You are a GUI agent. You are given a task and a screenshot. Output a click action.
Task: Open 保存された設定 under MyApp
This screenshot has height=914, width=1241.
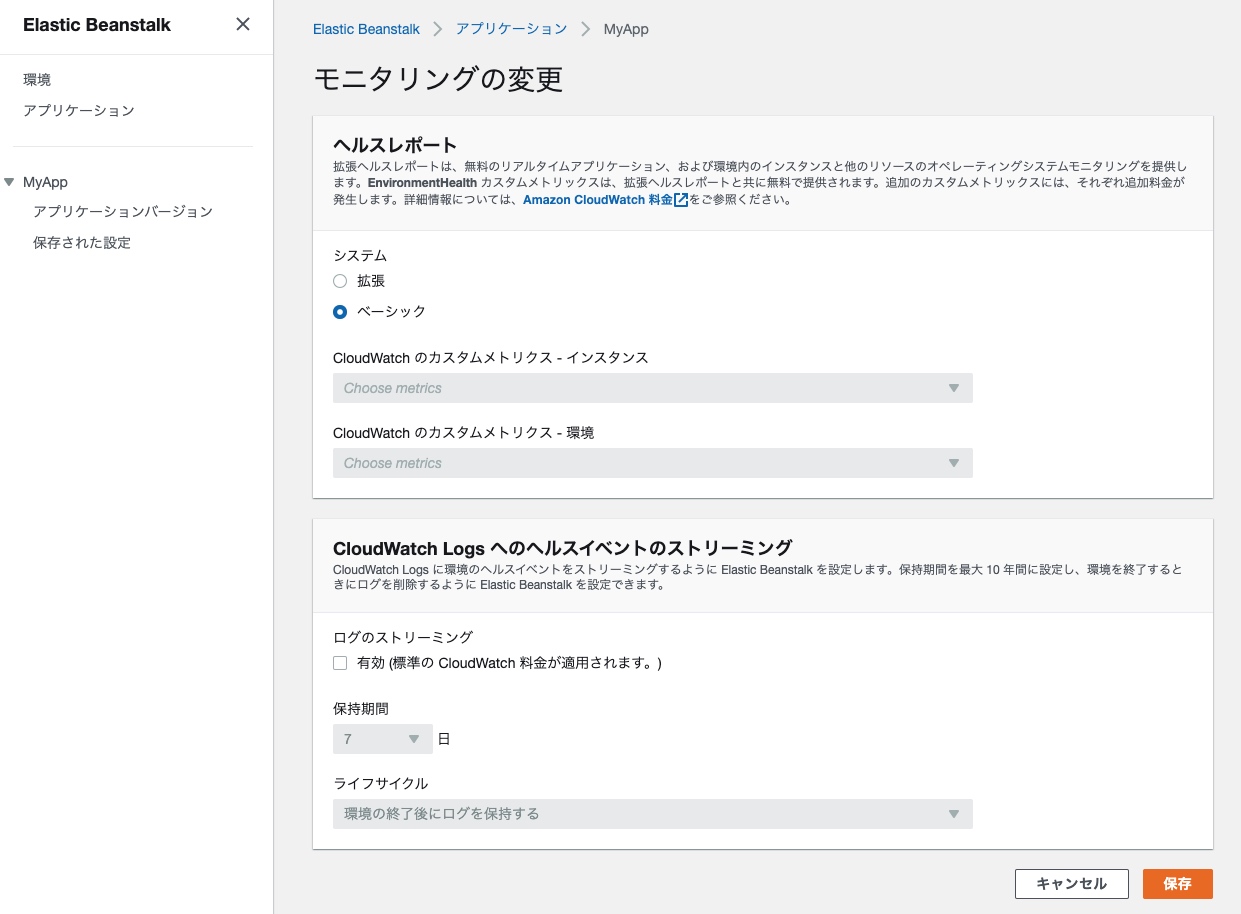point(81,243)
